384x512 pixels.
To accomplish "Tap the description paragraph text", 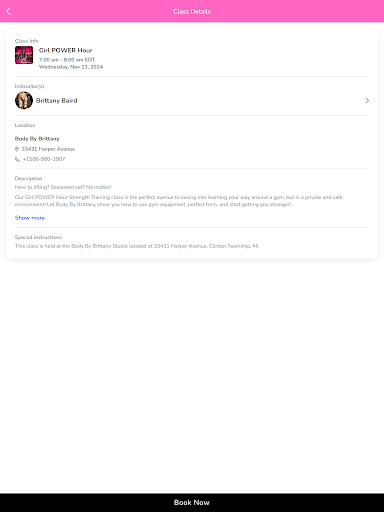I will 179,201.
